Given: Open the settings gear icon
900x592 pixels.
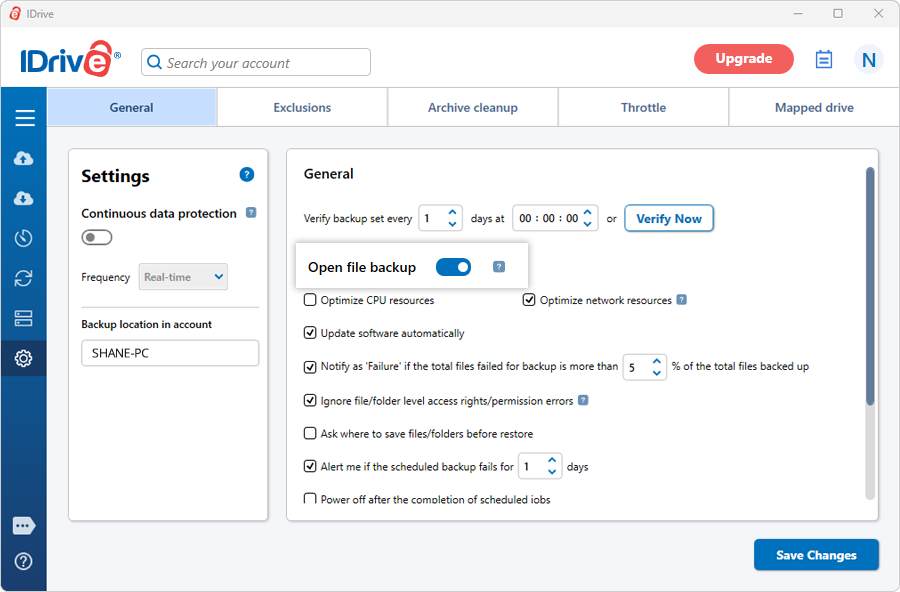Looking at the screenshot, I should click(24, 358).
